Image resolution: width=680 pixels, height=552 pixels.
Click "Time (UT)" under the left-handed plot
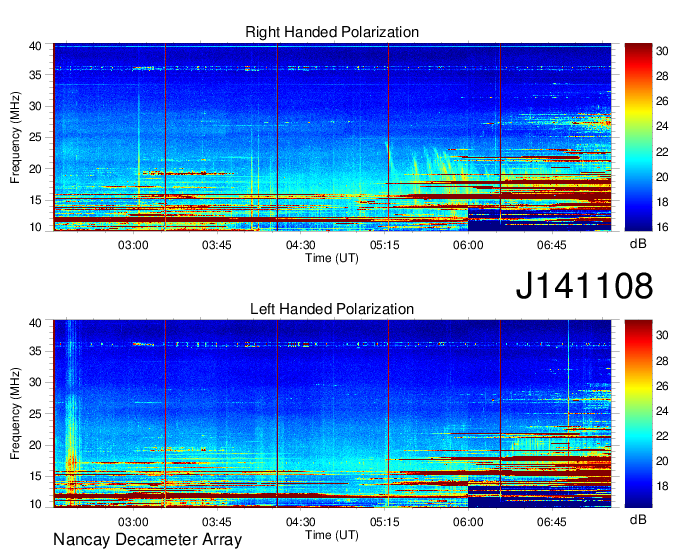pyautogui.click(x=332, y=535)
